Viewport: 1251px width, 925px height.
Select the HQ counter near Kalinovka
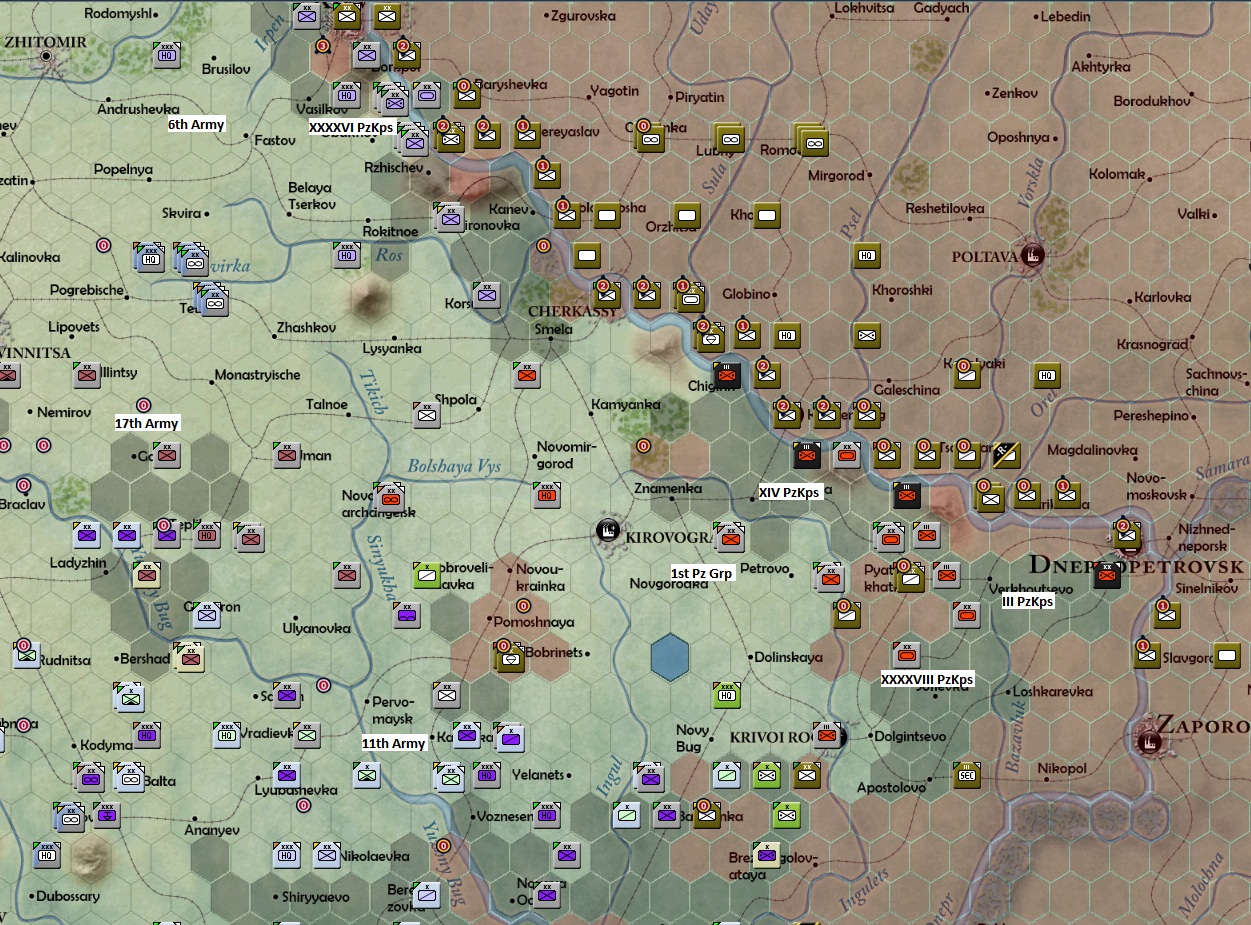149,257
